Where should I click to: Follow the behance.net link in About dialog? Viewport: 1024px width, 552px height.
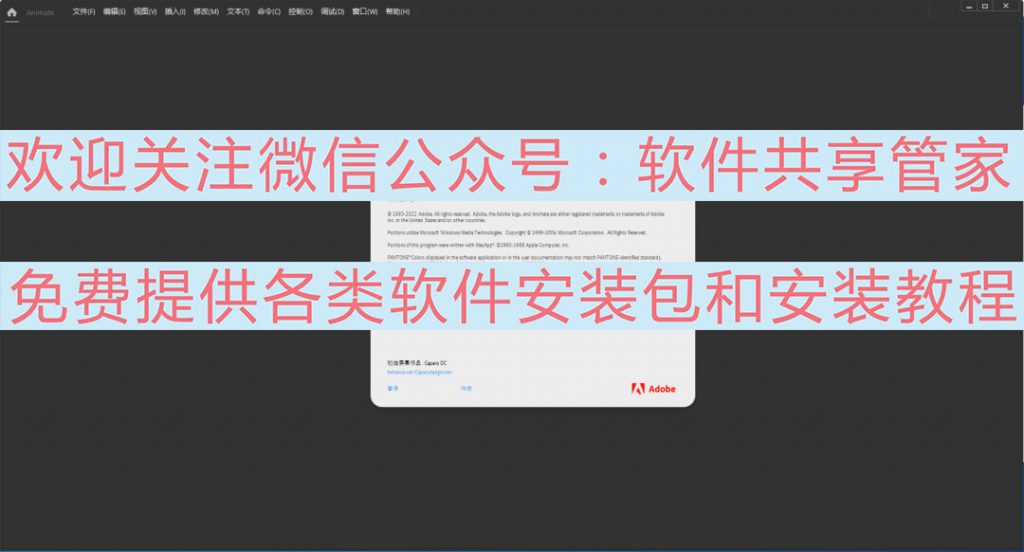click(419, 372)
